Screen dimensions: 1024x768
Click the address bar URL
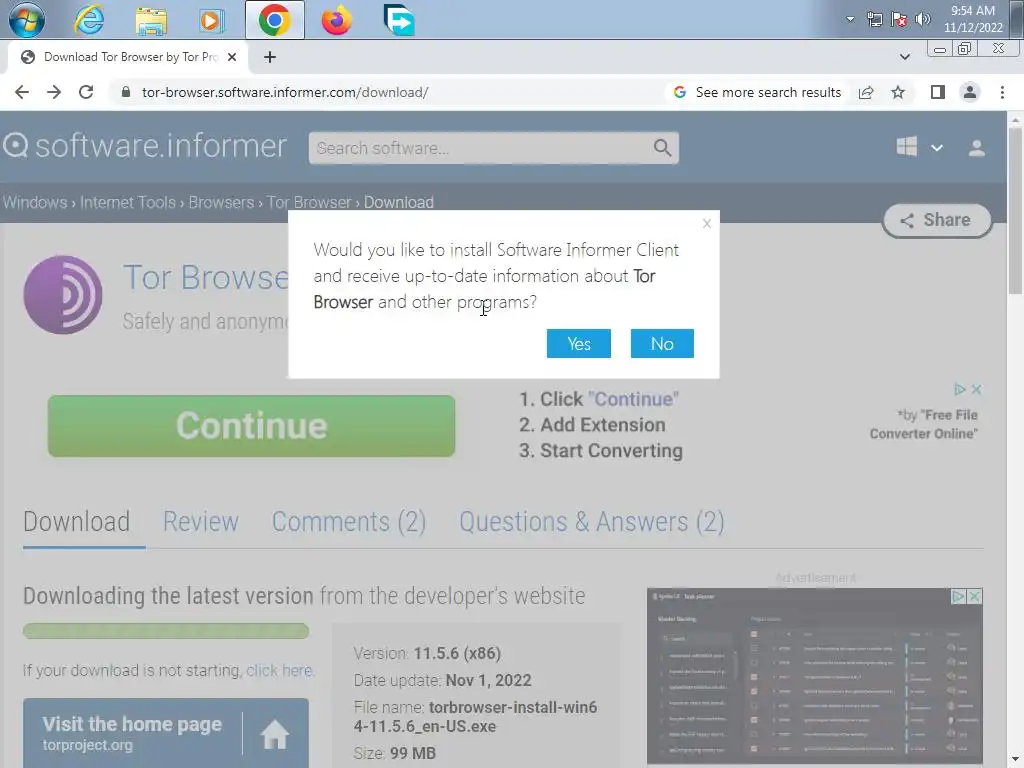(x=285, y=92)
